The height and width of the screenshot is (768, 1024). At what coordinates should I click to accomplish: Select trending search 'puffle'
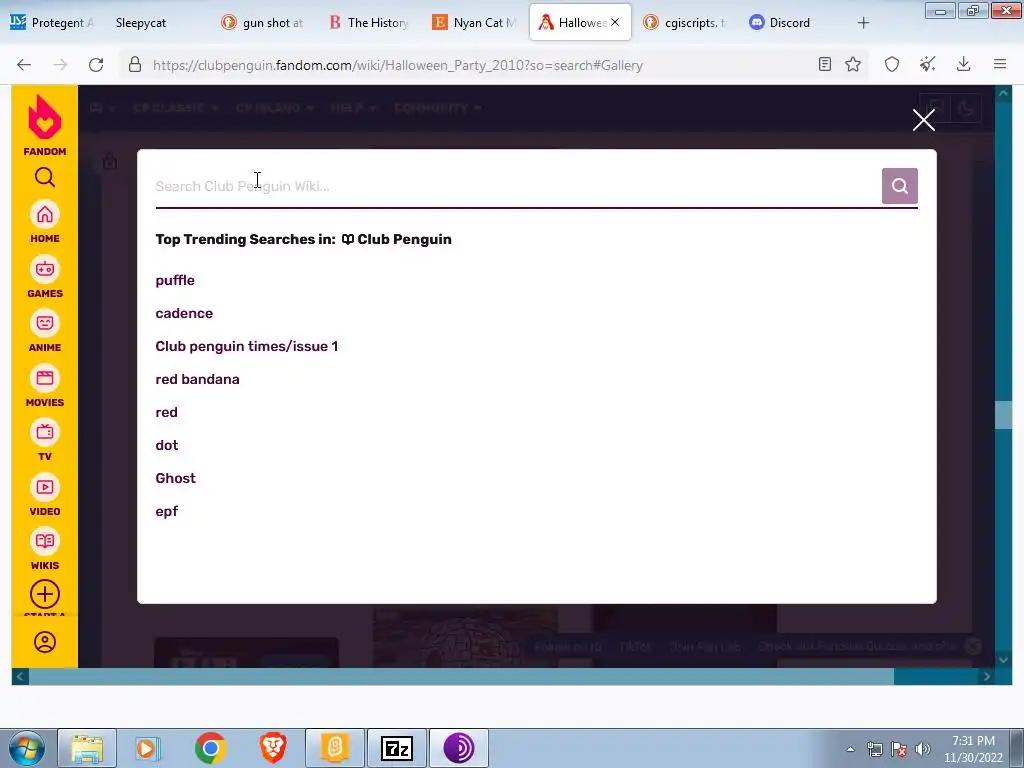(x=175, y=280)
